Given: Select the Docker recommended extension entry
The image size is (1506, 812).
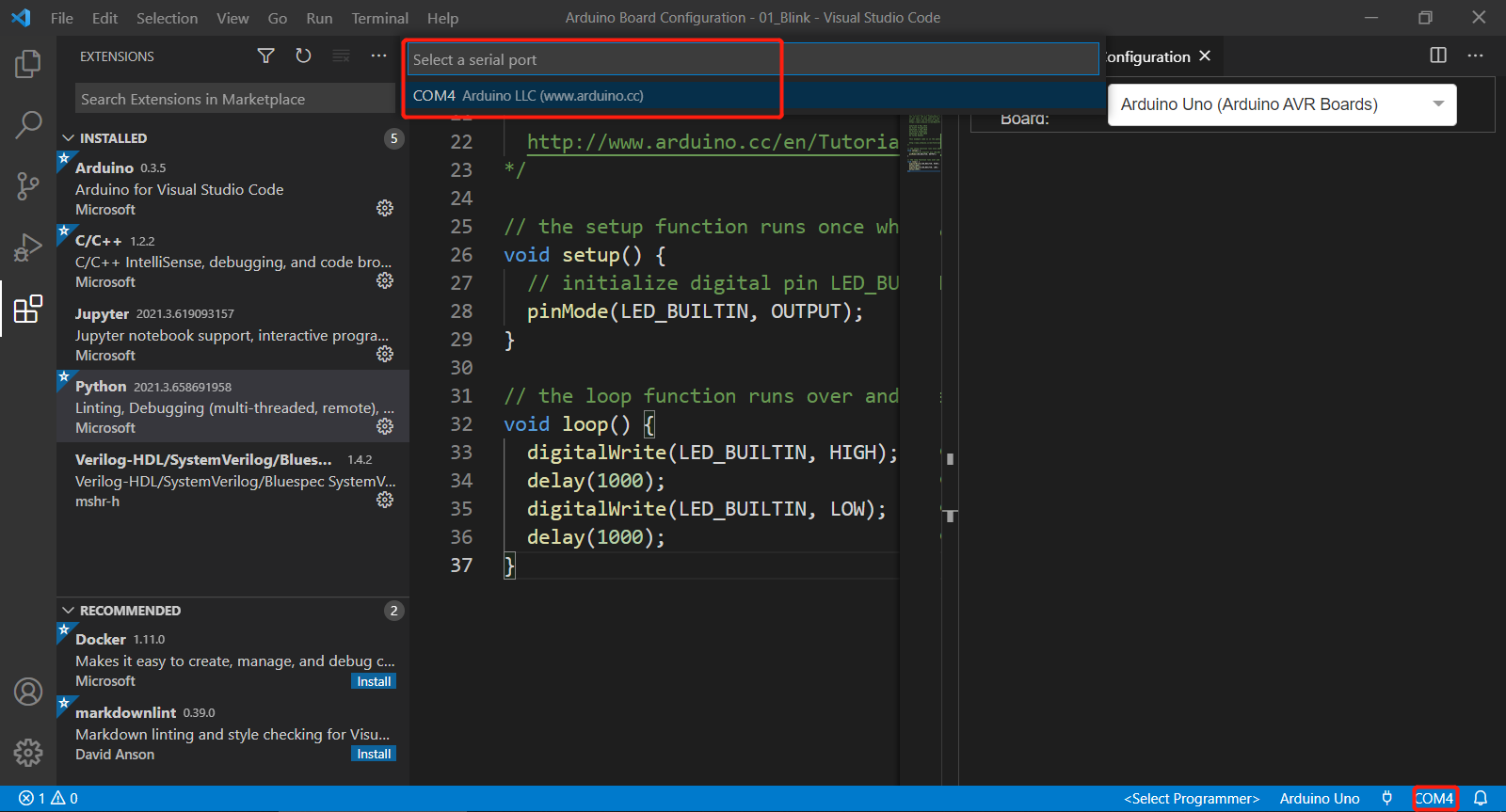Looking at the screenshot, I should pyautogui.click(x=232, y=660).
